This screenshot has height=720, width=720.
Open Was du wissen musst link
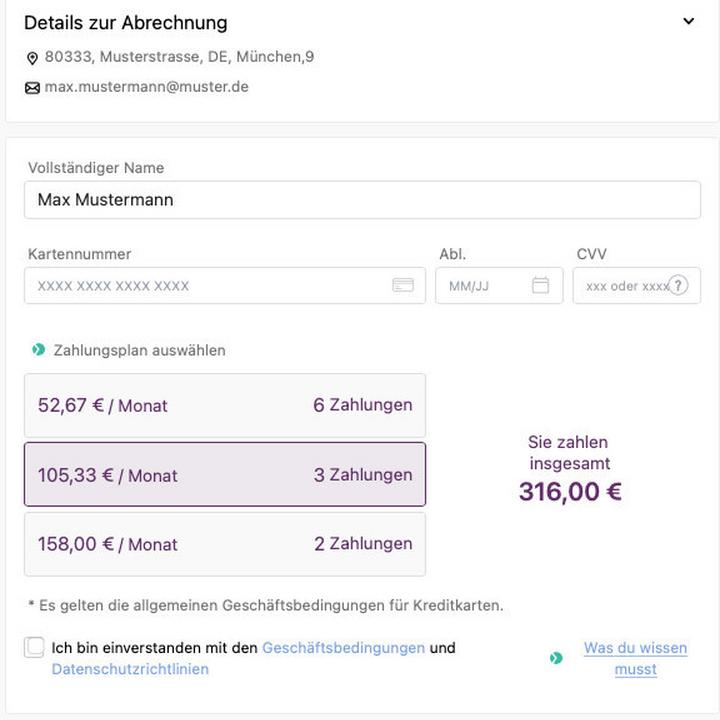(x=636, y=658)
